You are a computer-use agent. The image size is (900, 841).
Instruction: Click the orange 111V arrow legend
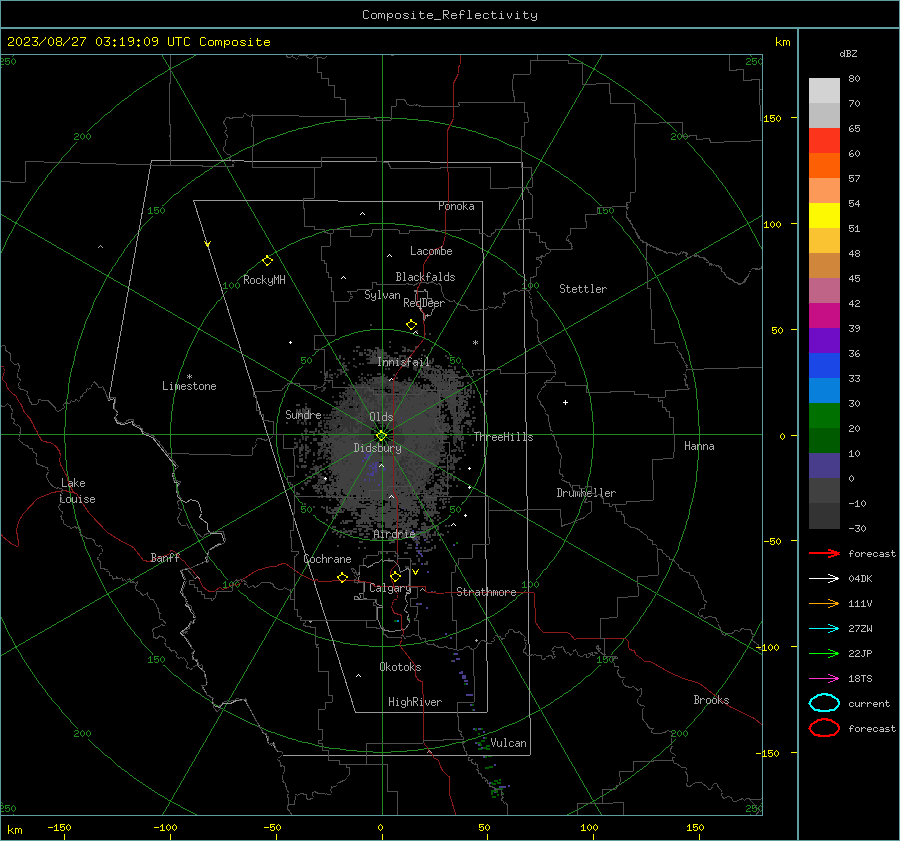point(824,603)
